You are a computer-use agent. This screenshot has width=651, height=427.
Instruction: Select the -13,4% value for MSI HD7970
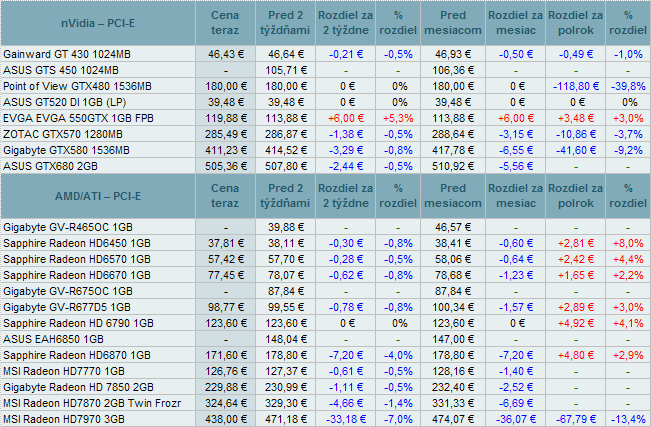pos(628,419)
